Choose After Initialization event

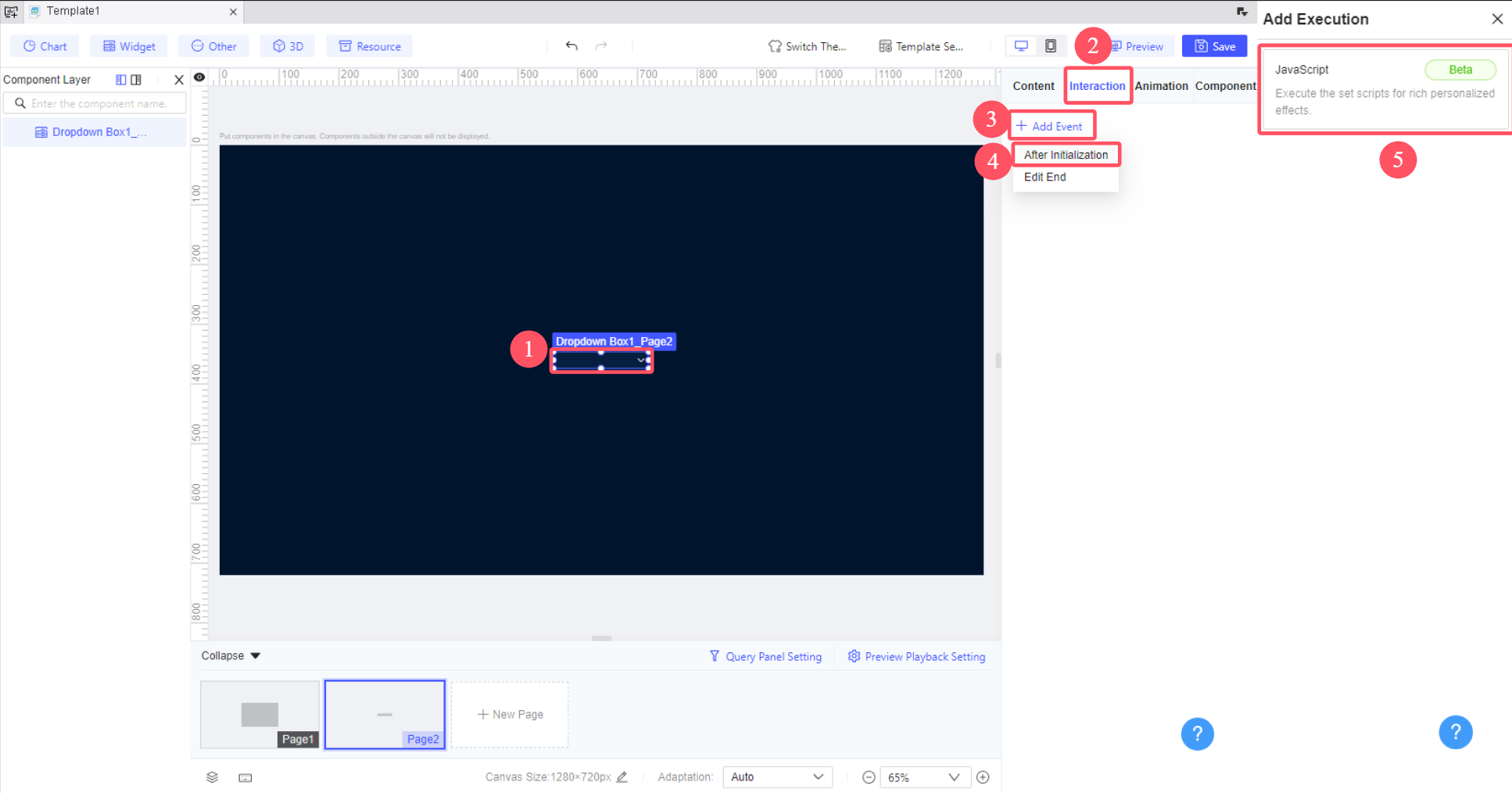[1066, 155]
